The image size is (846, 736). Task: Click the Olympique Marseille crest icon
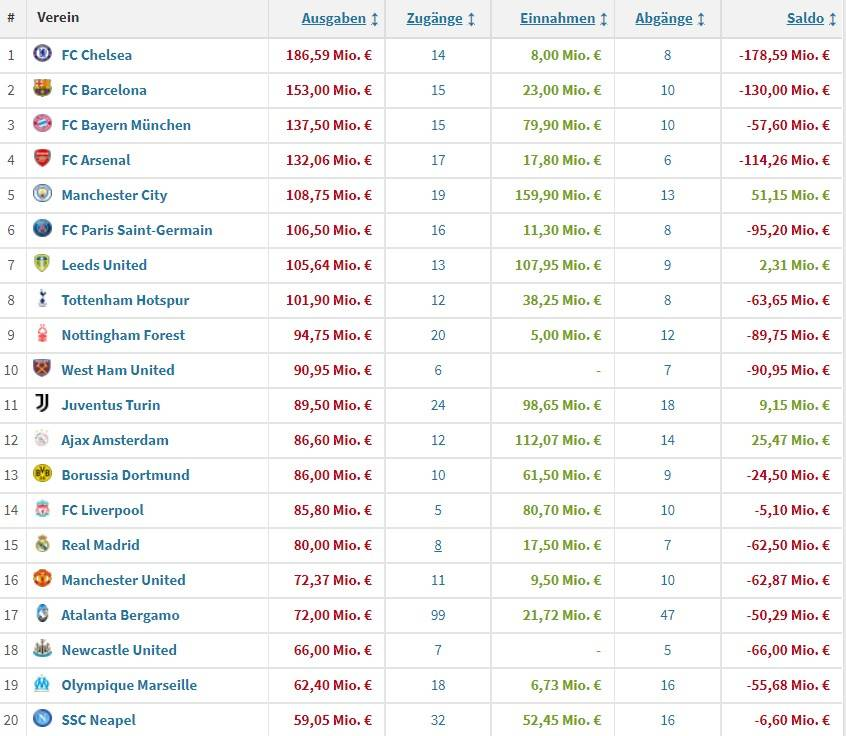42,683
